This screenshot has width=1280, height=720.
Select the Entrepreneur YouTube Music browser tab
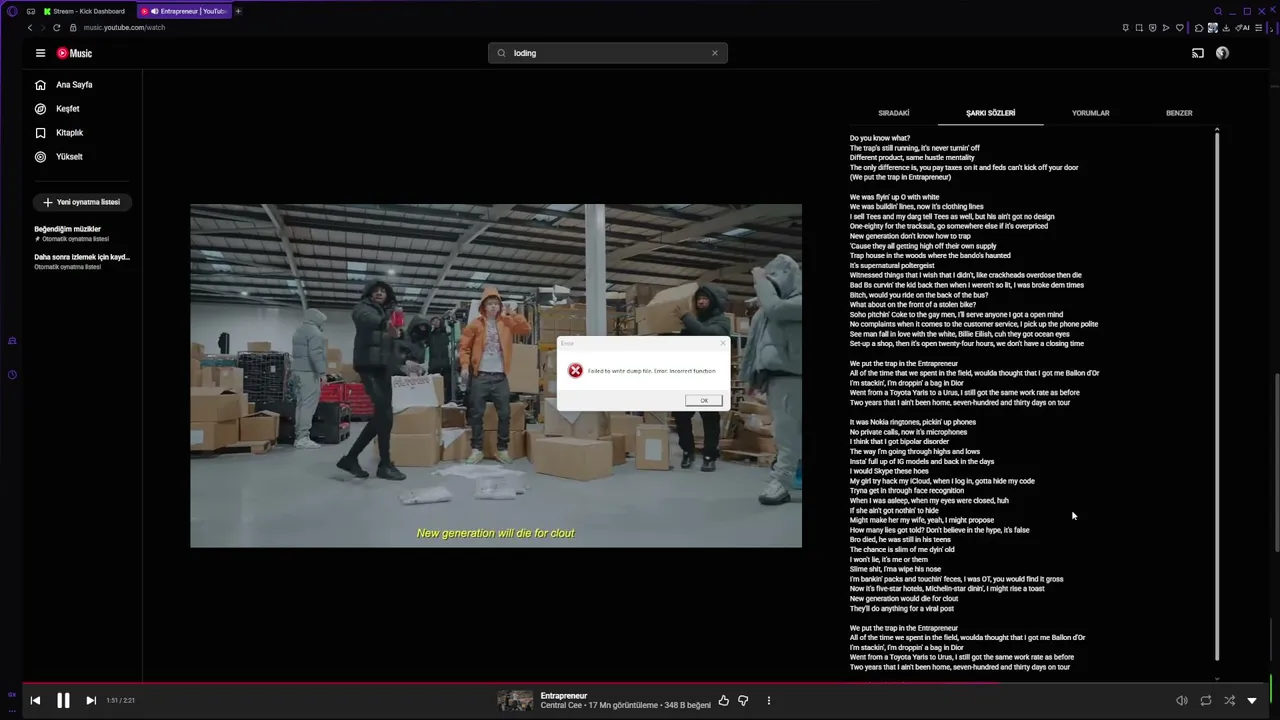(185, 11)
